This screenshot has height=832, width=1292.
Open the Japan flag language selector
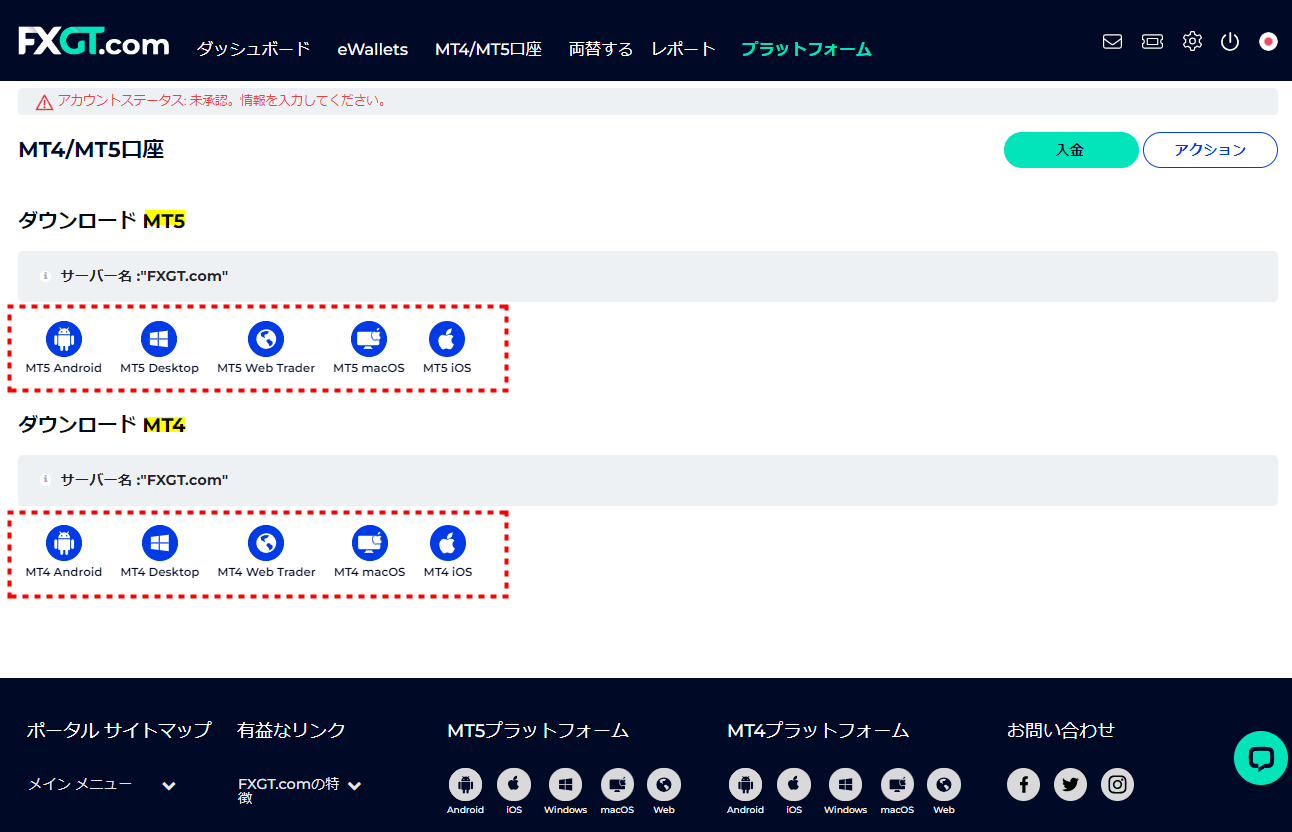point(1268,42)
